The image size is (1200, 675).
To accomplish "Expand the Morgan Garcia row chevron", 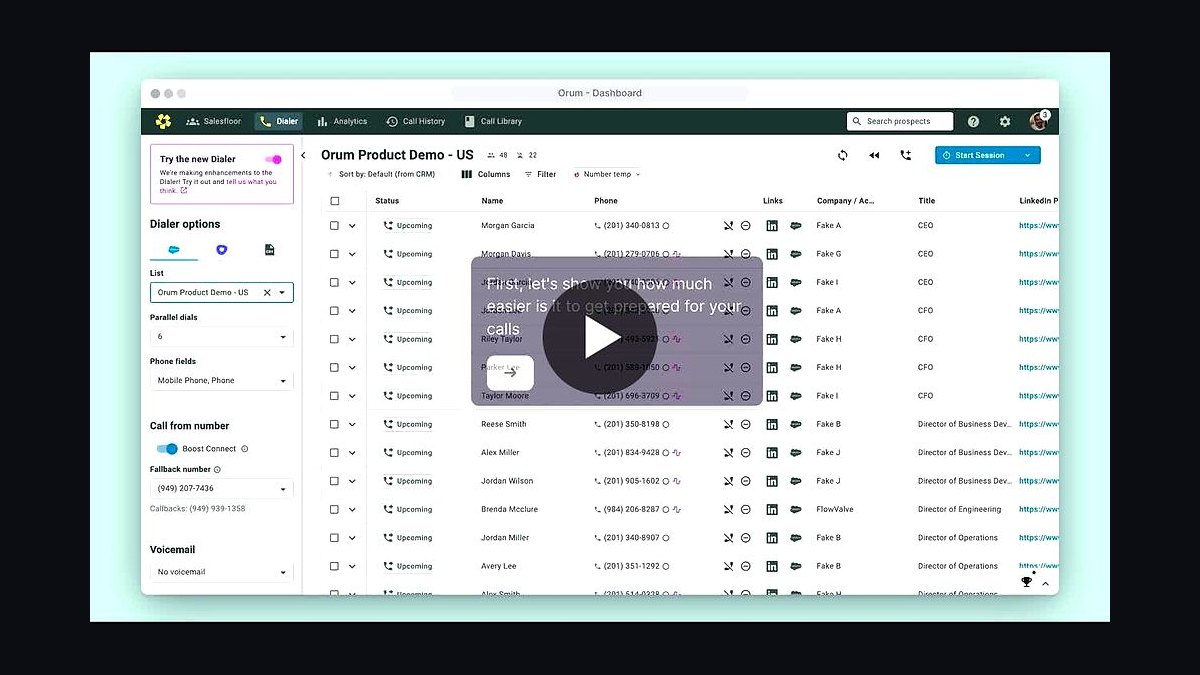I will (x=352, y=226).
